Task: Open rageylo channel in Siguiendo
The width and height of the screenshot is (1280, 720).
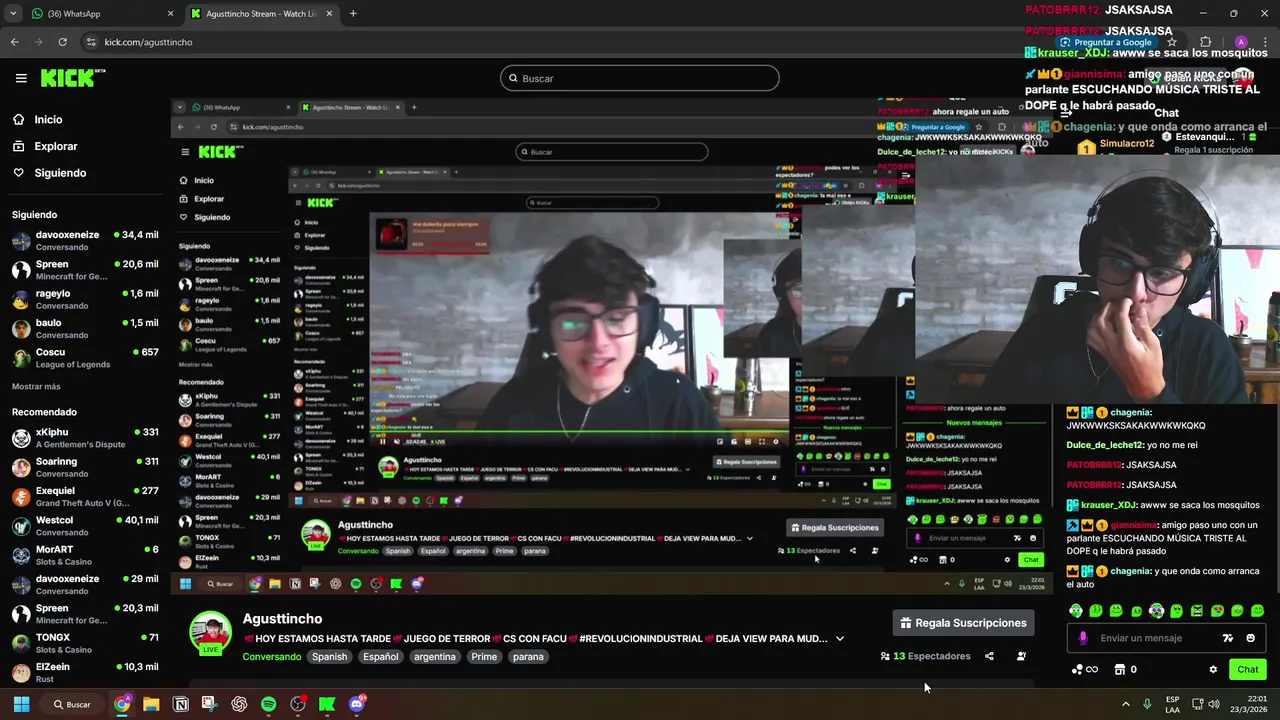Action: pos(84,299)
